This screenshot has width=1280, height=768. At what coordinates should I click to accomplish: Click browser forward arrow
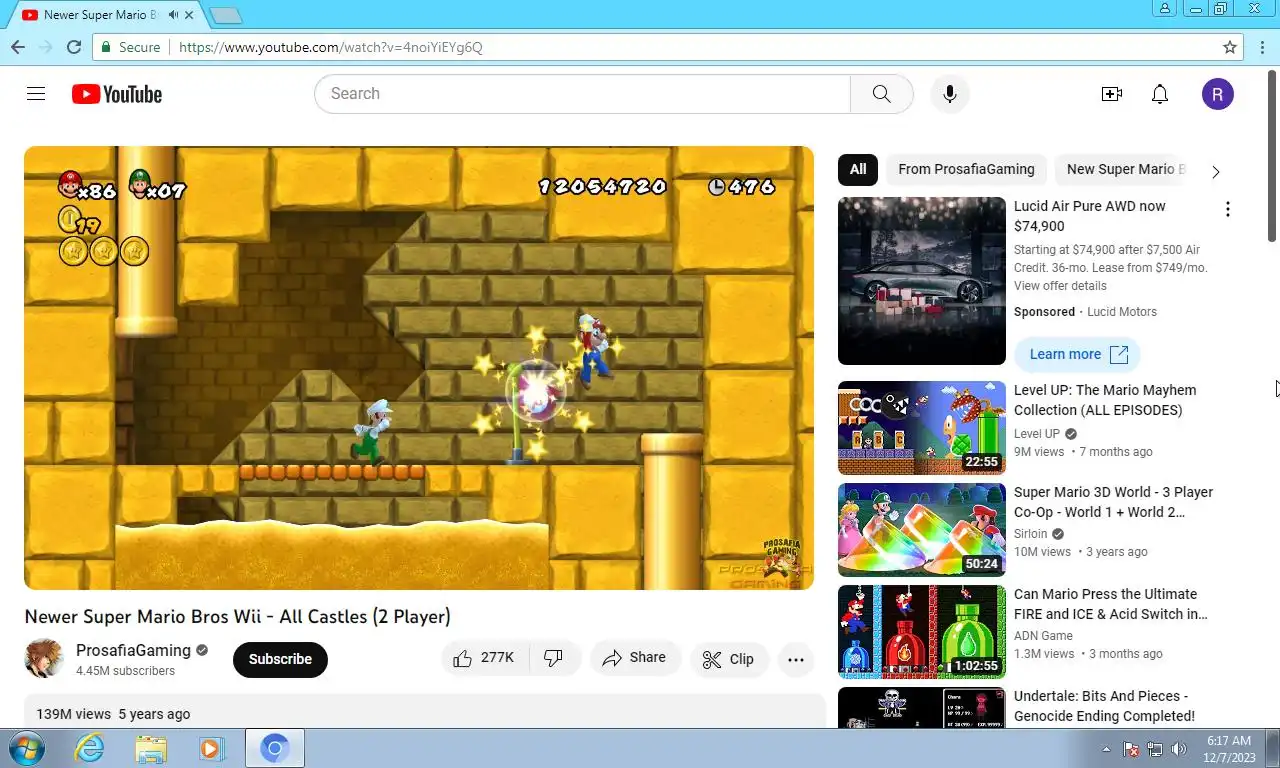click(45, 47)
